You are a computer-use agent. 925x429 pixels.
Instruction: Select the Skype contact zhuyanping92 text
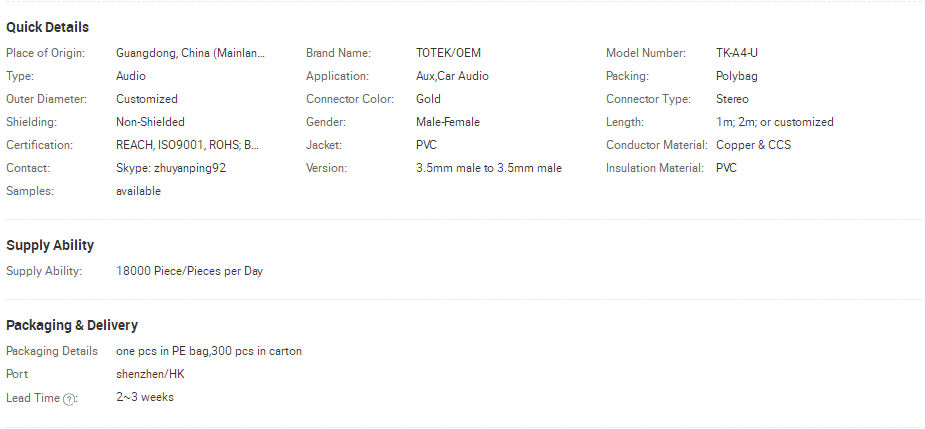[x=171, y=168]
